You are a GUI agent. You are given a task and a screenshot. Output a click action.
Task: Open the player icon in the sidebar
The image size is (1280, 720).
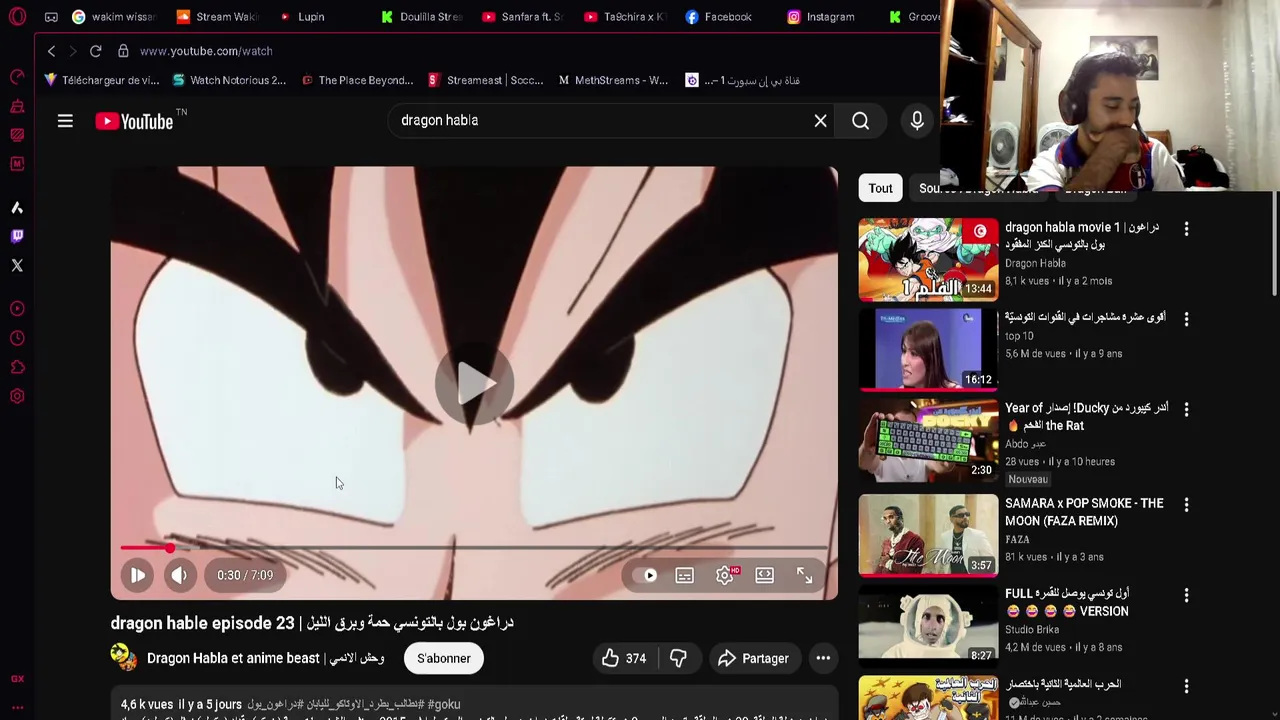(17, 309)
